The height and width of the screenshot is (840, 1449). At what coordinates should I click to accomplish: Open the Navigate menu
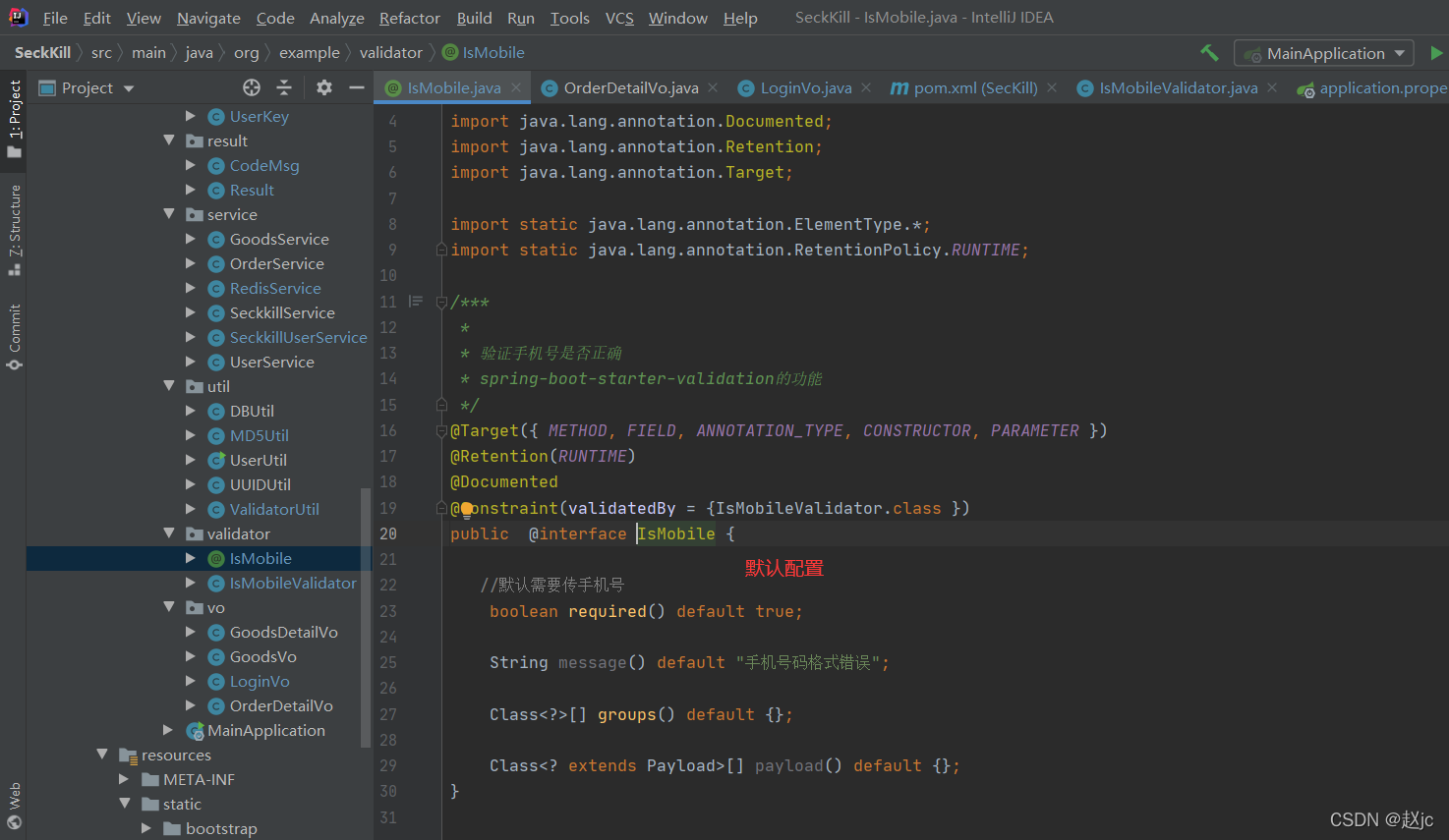click(208, 18)
